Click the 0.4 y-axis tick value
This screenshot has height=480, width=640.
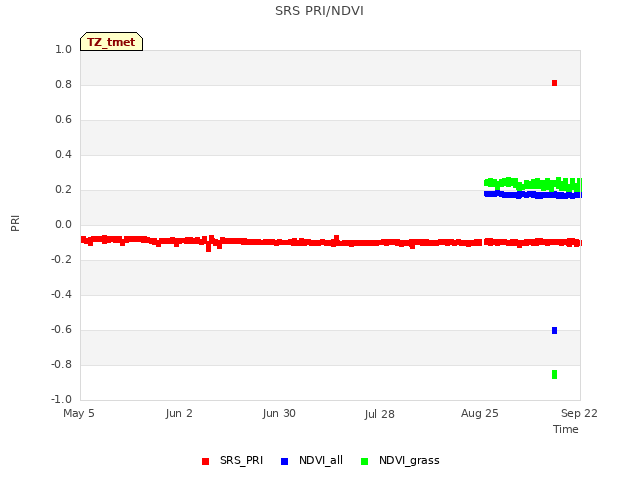[63, 155]
